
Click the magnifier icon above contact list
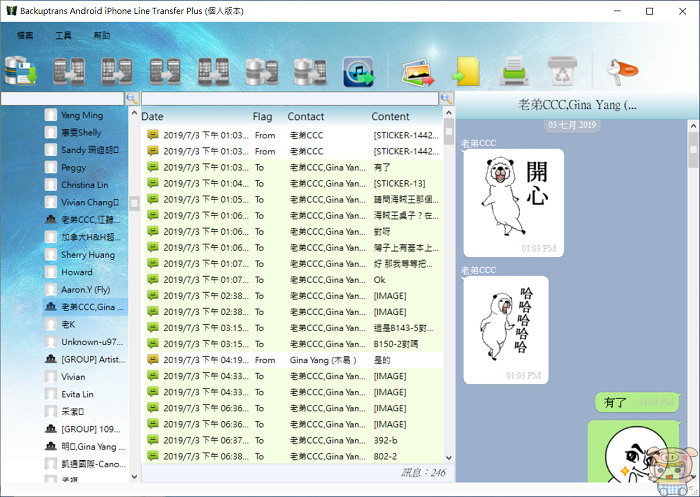click(132, 99)
